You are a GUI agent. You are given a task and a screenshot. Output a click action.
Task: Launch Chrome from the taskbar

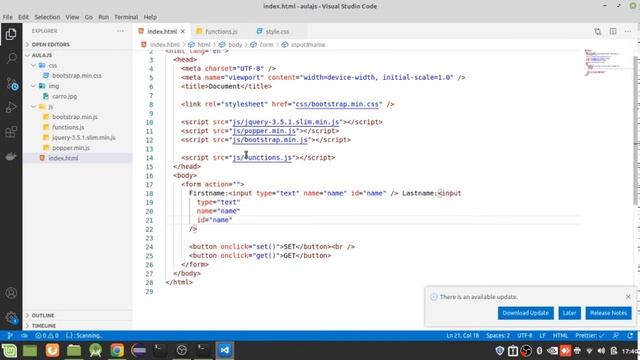[x=117, y=351]
